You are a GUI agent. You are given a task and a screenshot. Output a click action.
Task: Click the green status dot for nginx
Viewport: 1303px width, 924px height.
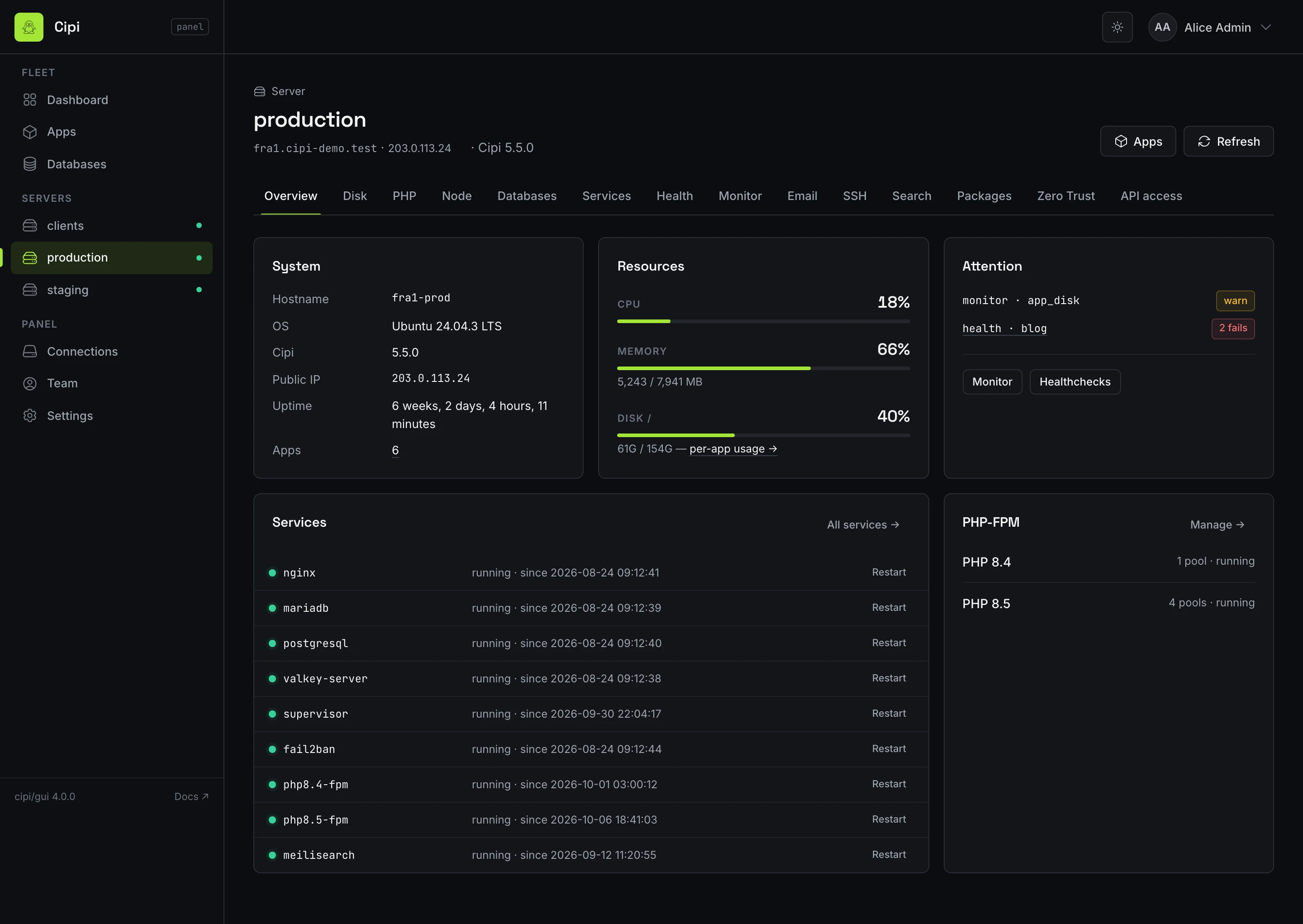272,573
